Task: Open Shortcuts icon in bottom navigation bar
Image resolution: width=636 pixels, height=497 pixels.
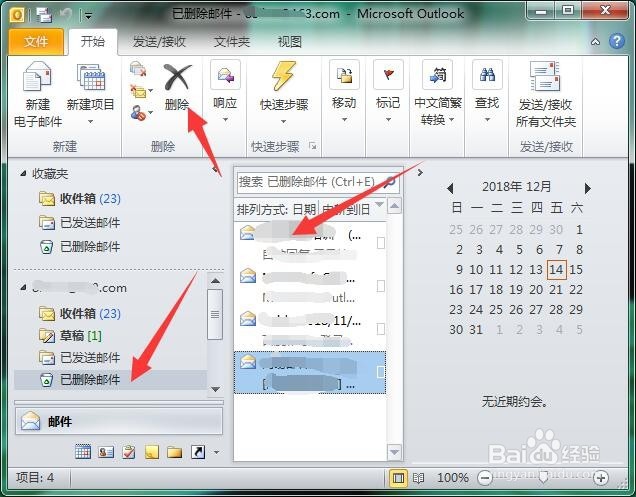Action: [198, 452]
